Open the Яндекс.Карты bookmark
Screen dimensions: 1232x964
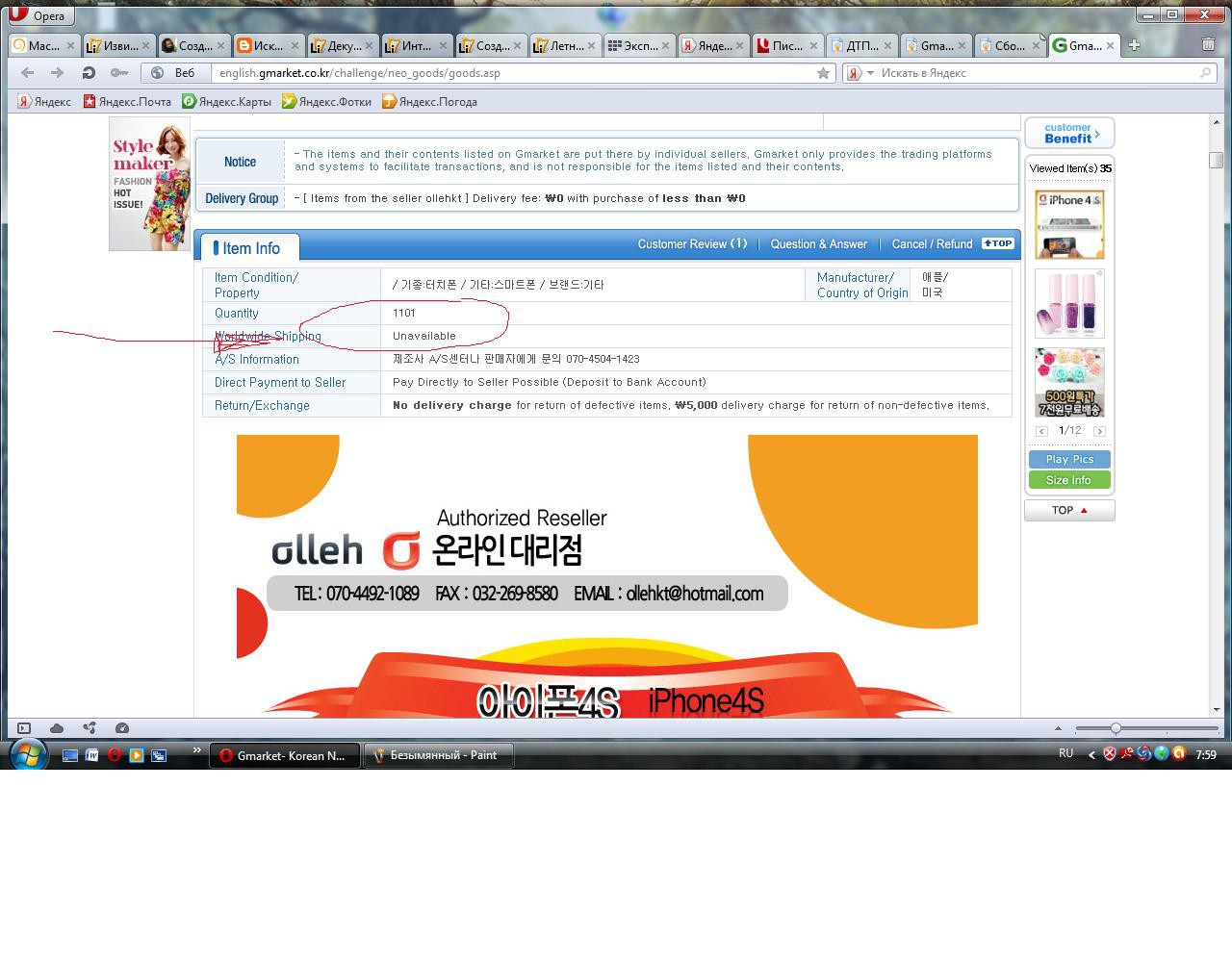click(227, 102)
